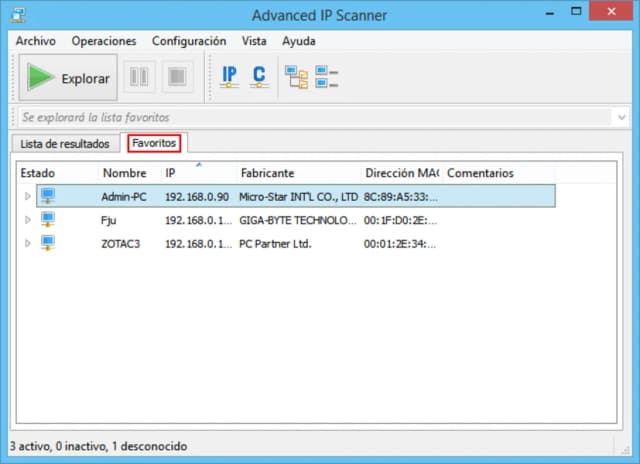Click the expand all tree icon
The height and width of the screenshot is (464, 640).
296,77
